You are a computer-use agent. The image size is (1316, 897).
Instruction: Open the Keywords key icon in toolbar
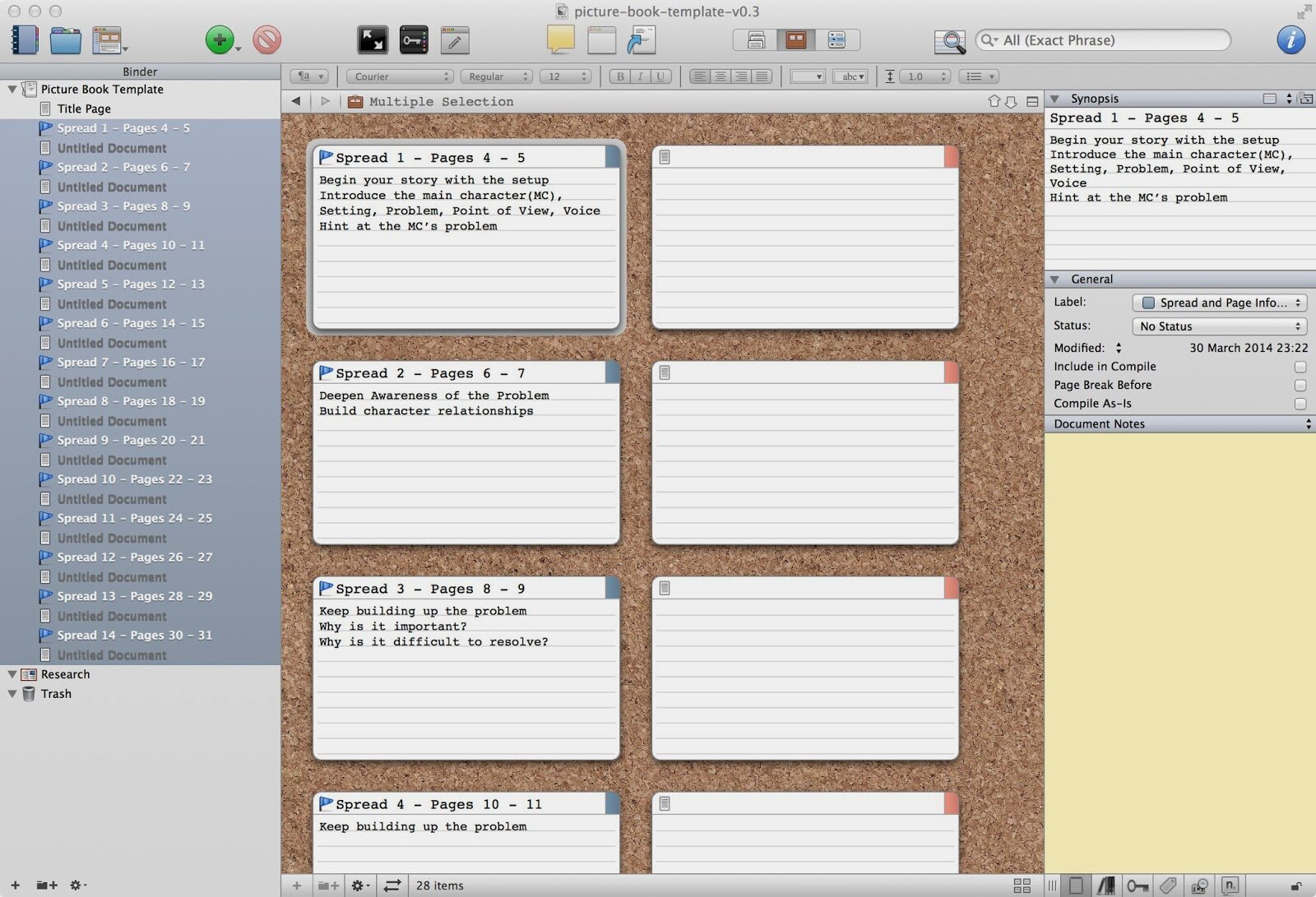414,39
